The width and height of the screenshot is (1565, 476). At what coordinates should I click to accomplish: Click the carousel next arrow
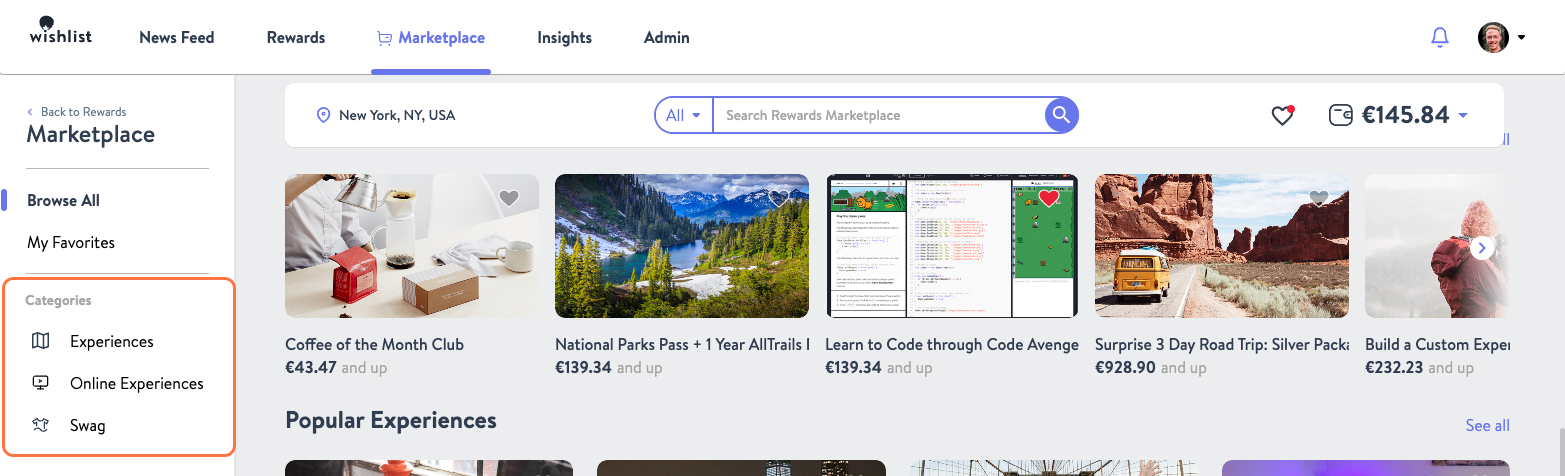tap(1483, 247)
